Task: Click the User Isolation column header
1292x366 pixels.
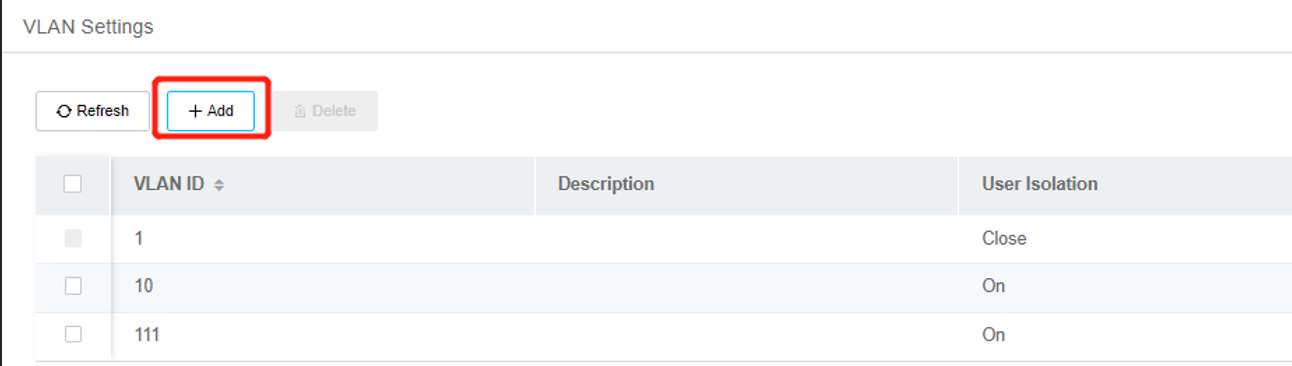Action: [x=1040, y=184]
